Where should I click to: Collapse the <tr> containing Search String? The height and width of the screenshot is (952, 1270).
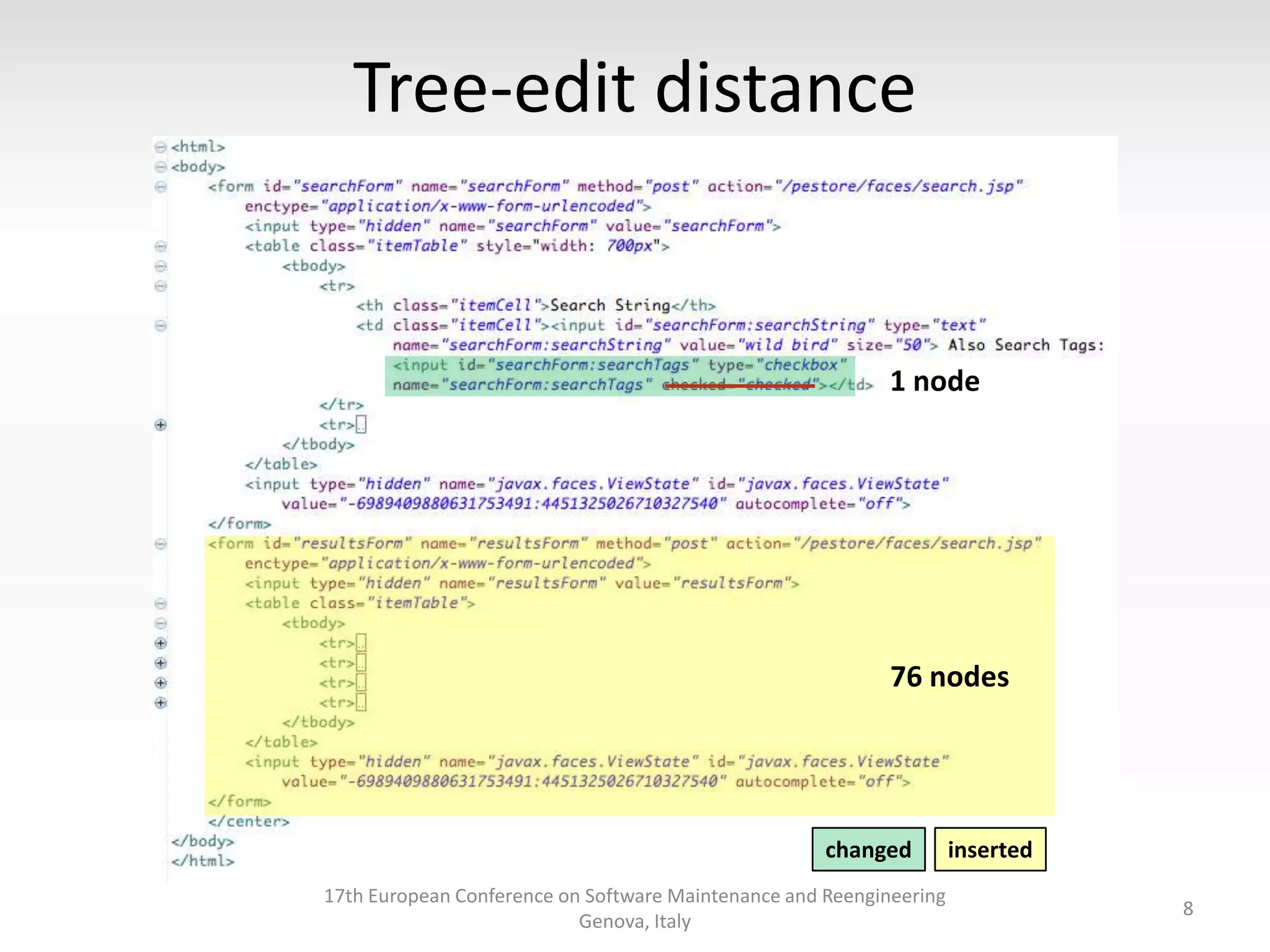point(161,286)
